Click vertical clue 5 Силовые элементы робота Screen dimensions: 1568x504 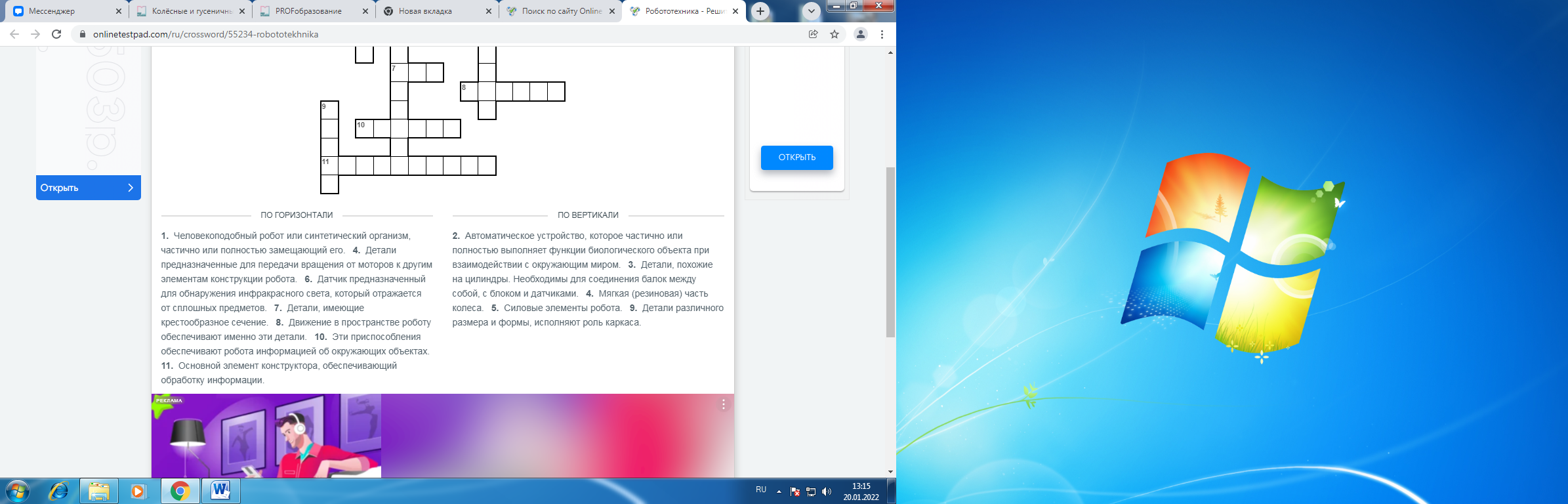(556, 308)
